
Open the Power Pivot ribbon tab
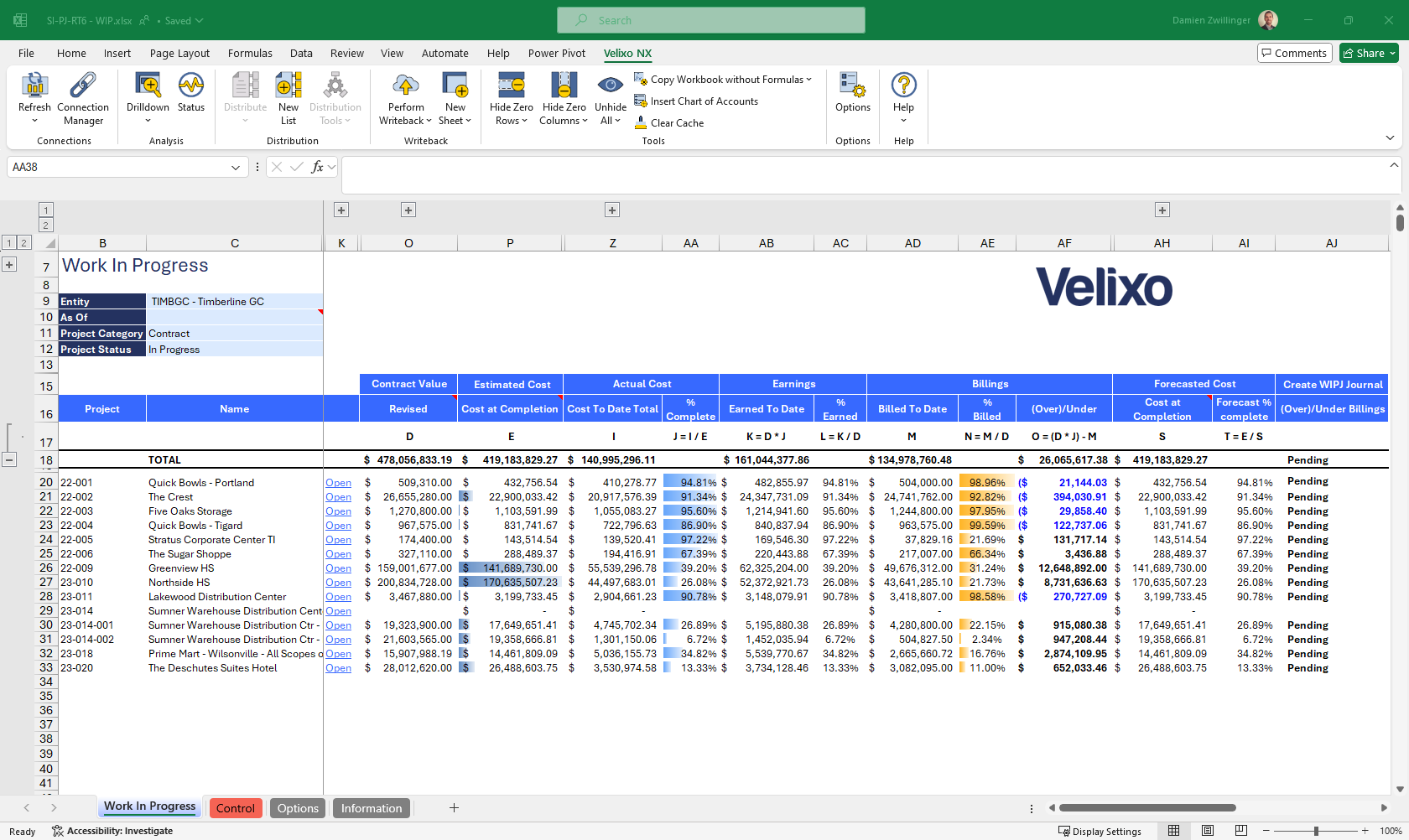556,53
